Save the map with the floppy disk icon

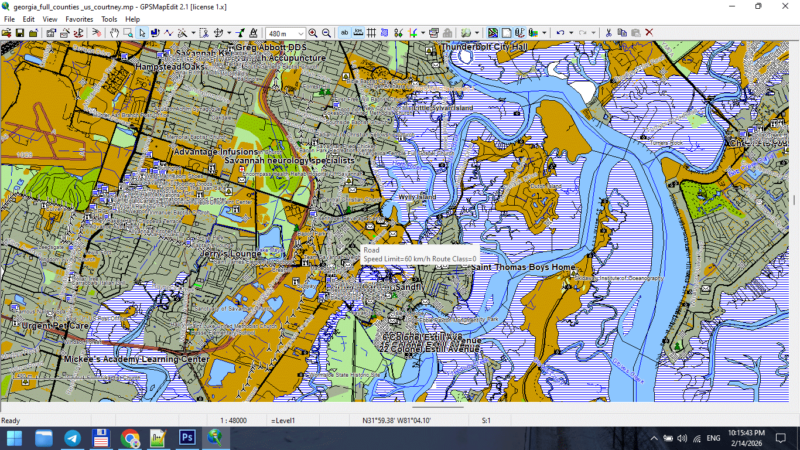pos(19,33)
